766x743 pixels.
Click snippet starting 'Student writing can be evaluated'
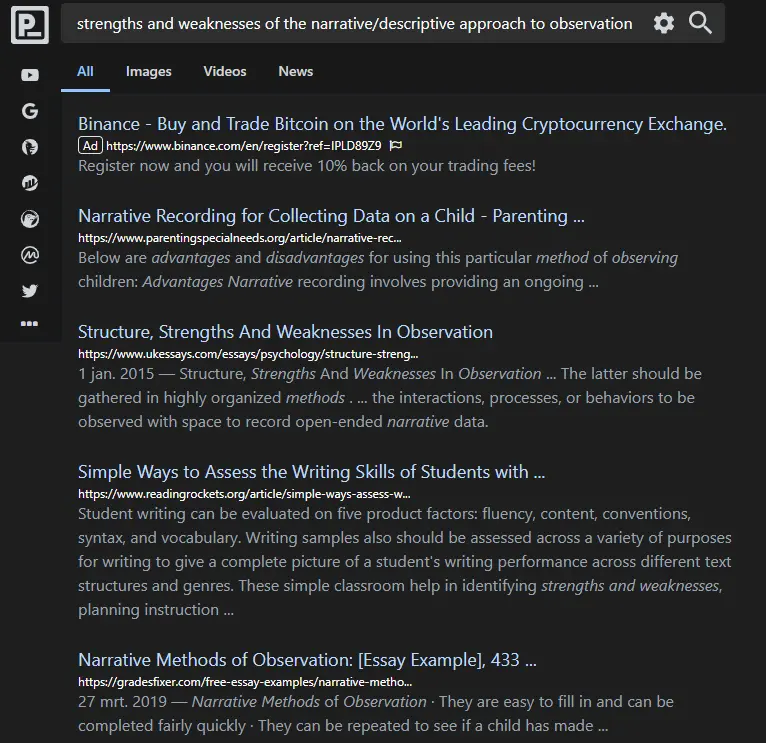(x=405, y=562)
